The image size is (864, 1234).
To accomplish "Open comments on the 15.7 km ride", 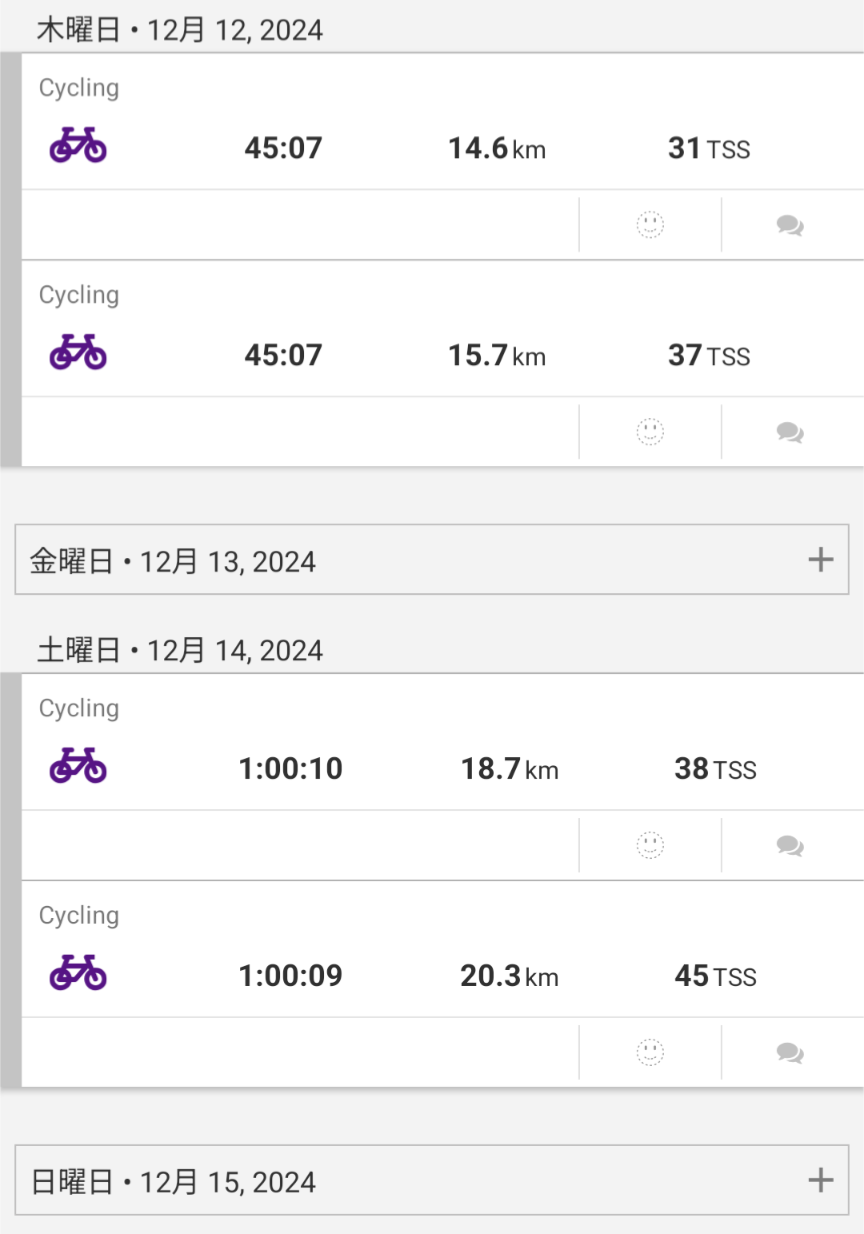I will [x=790, y=433].
